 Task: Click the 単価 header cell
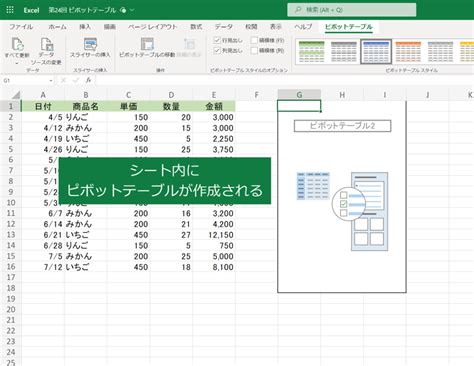point(128,106)
